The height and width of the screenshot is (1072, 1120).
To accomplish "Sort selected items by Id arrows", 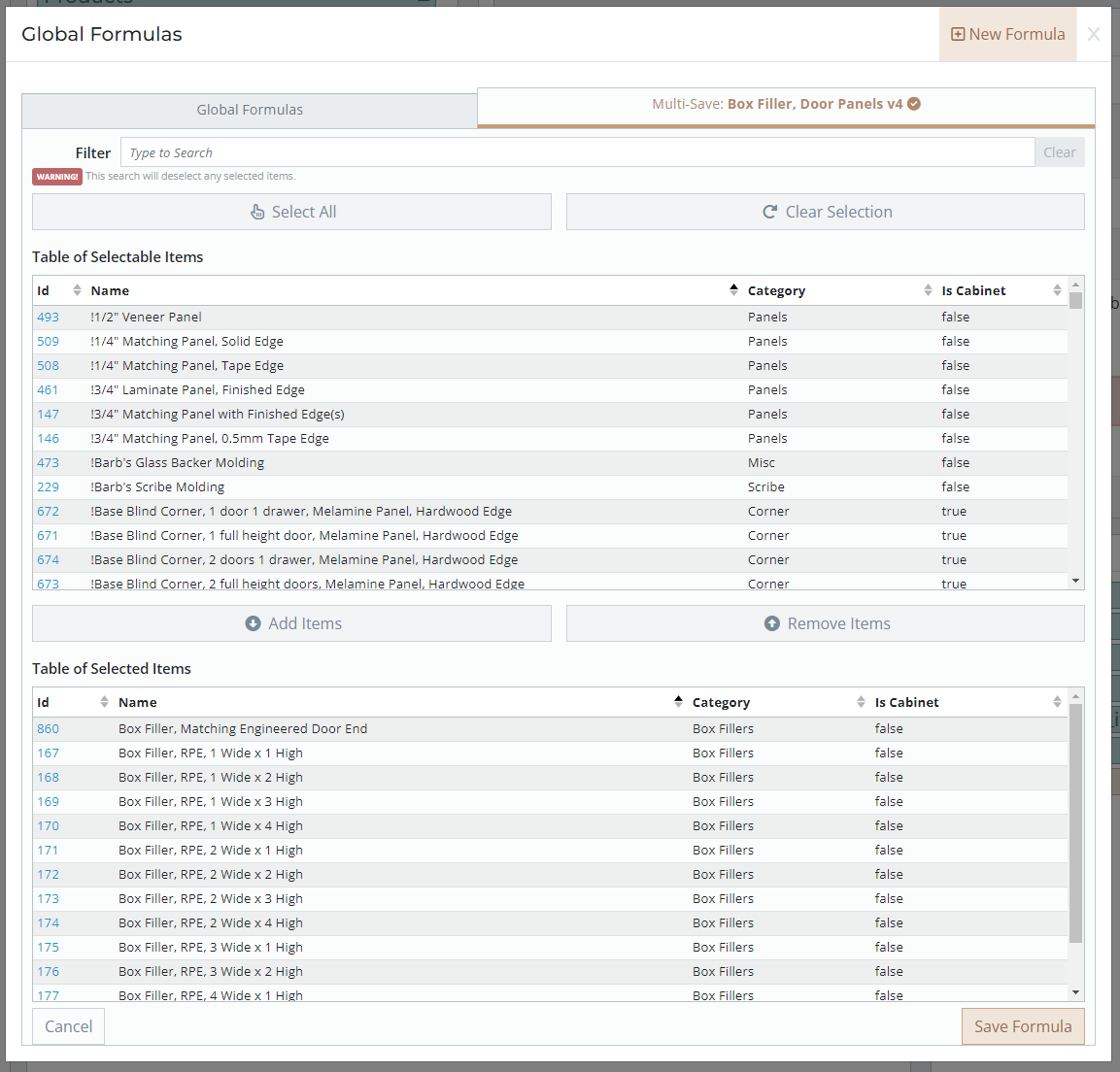I will click(x=104, y=702).
